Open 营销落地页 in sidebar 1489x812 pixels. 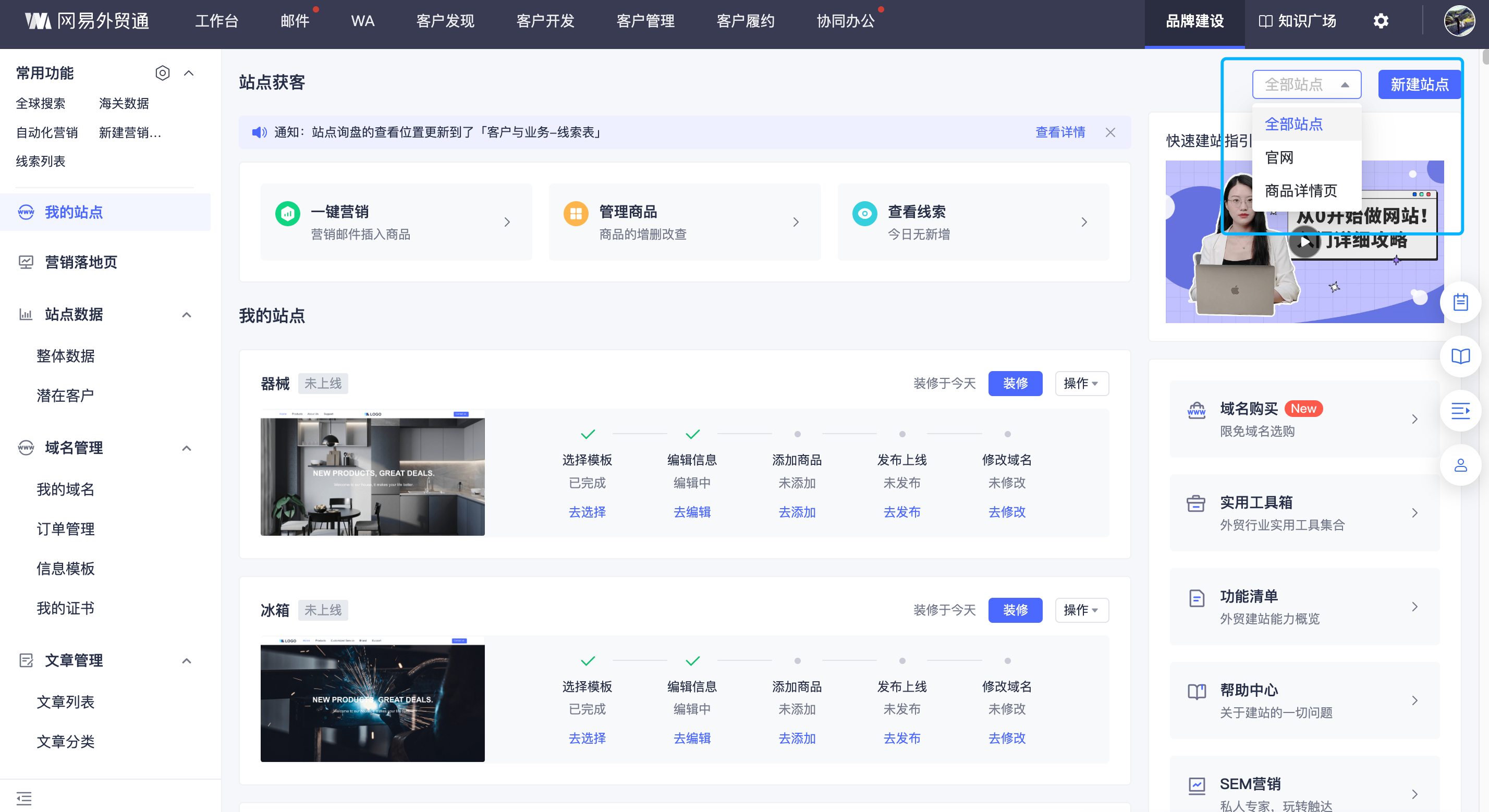(x=81, y=262)
